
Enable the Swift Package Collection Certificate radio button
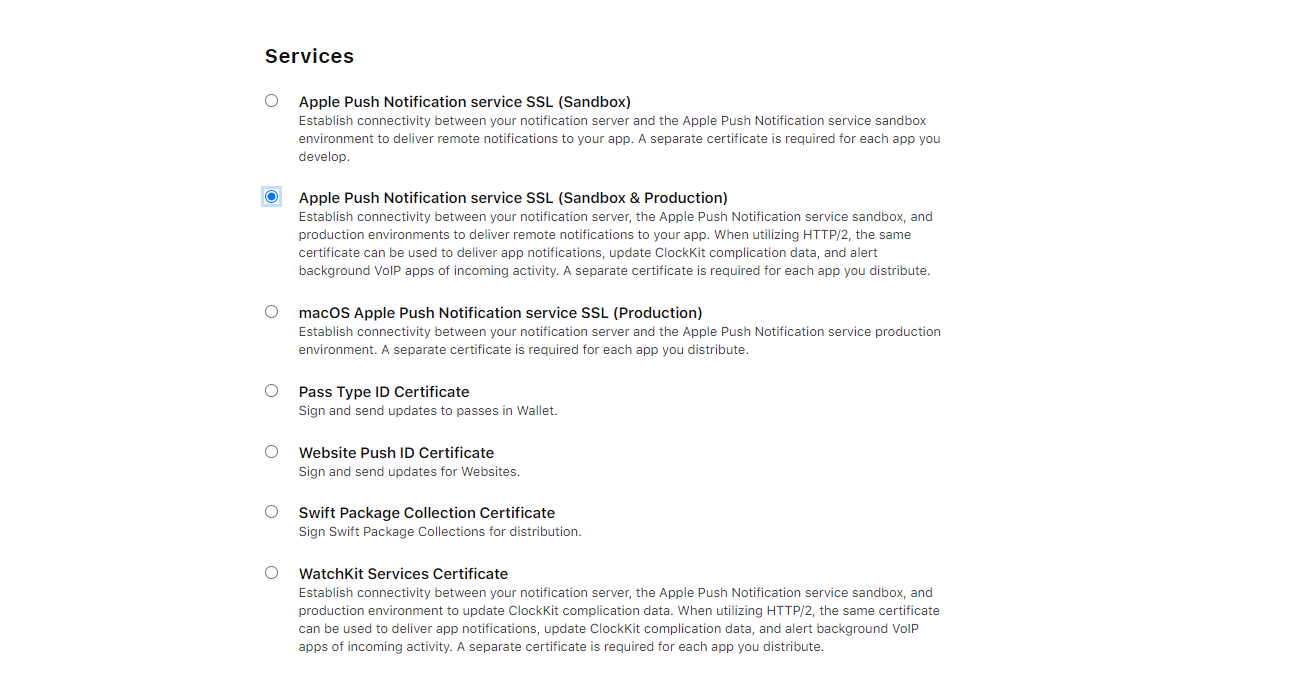(271, 511)
